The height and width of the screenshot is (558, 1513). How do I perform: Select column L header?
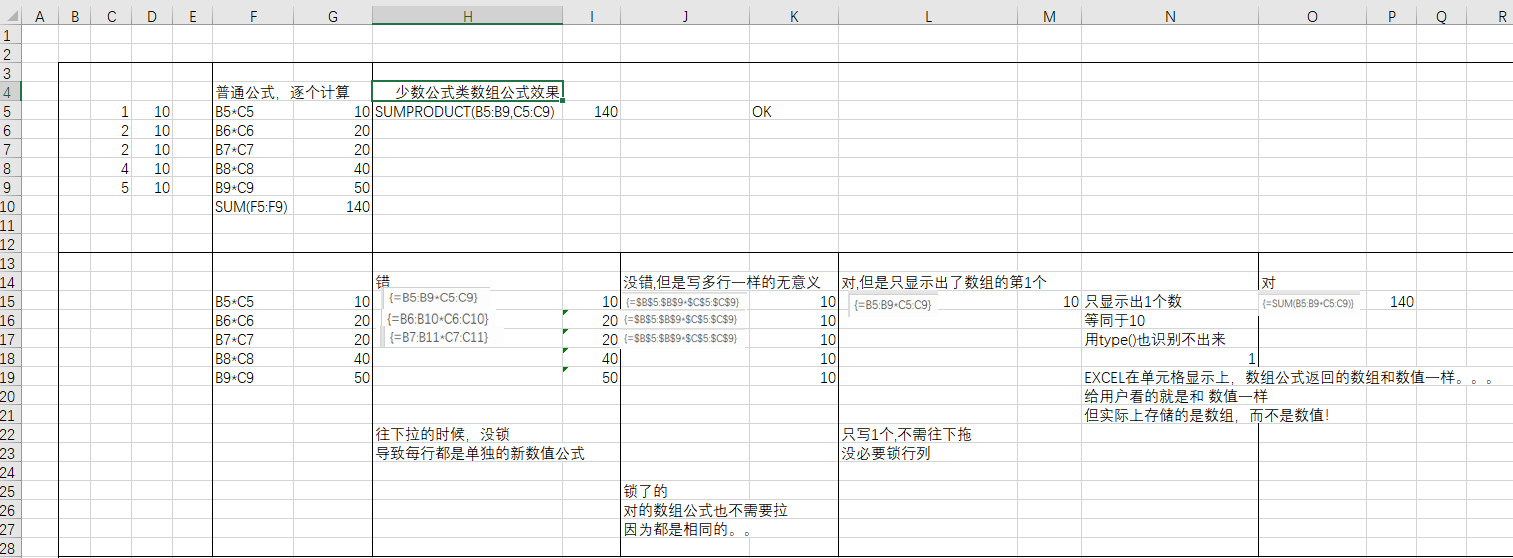(x=928, y=17)
